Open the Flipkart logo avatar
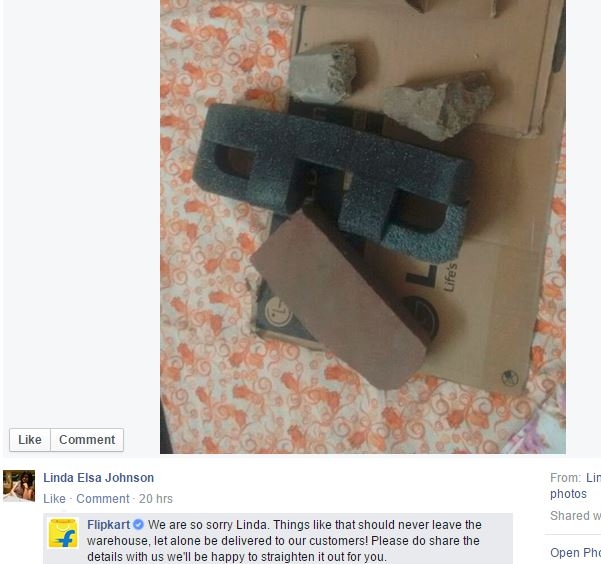The width and height of the screenshot is (601, 564). point(63,533)
